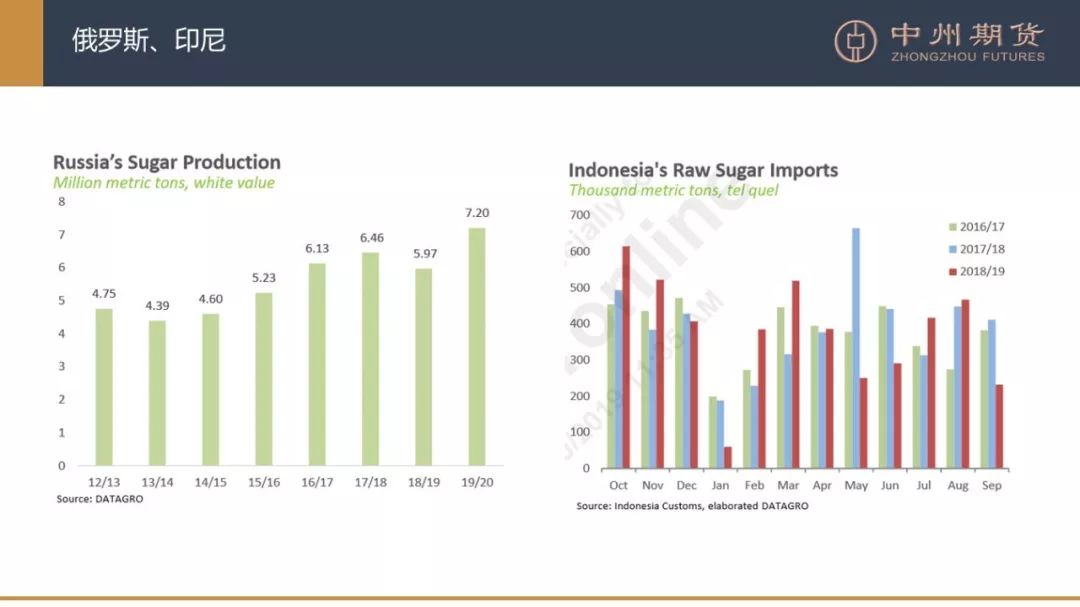Click the 700 y-axis label on Indonesia chart
The image size is (1080, 607).
tap(580, 215)
